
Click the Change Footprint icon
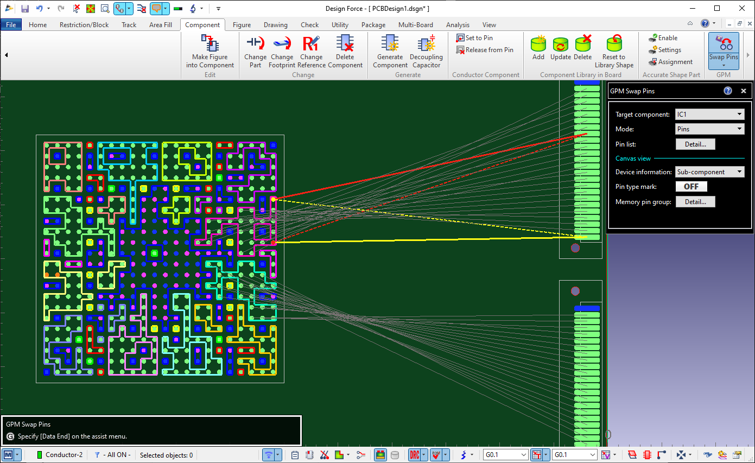click(282, 44)
